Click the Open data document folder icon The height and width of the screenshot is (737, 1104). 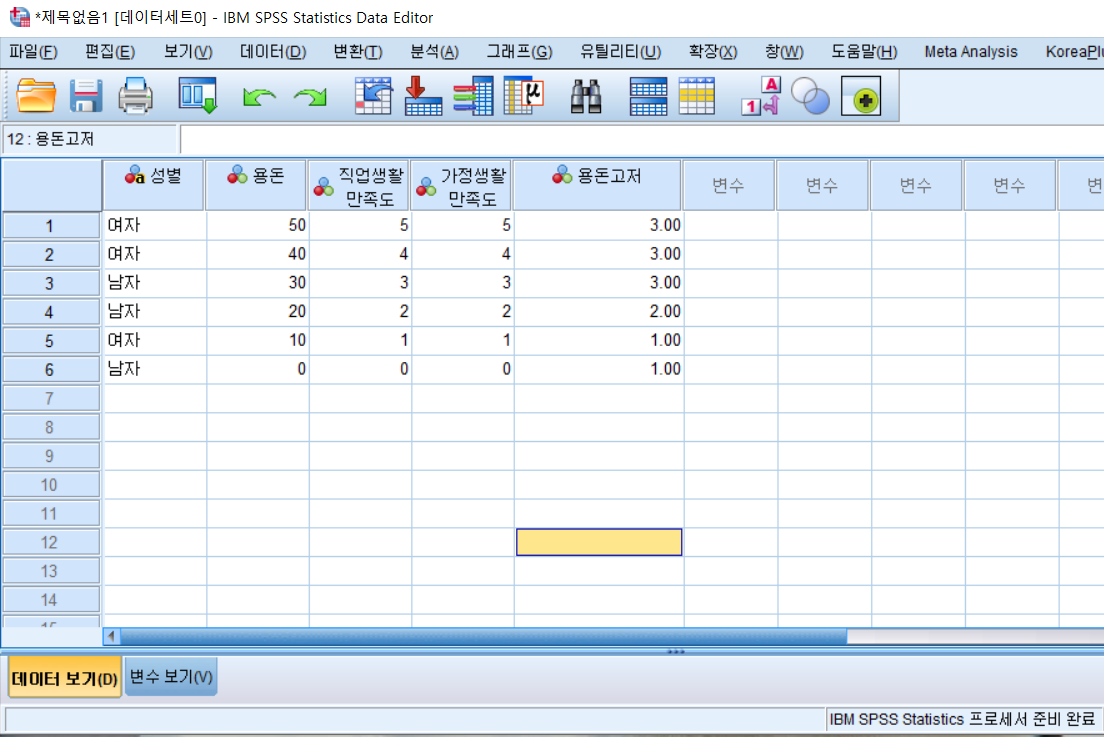36,96
